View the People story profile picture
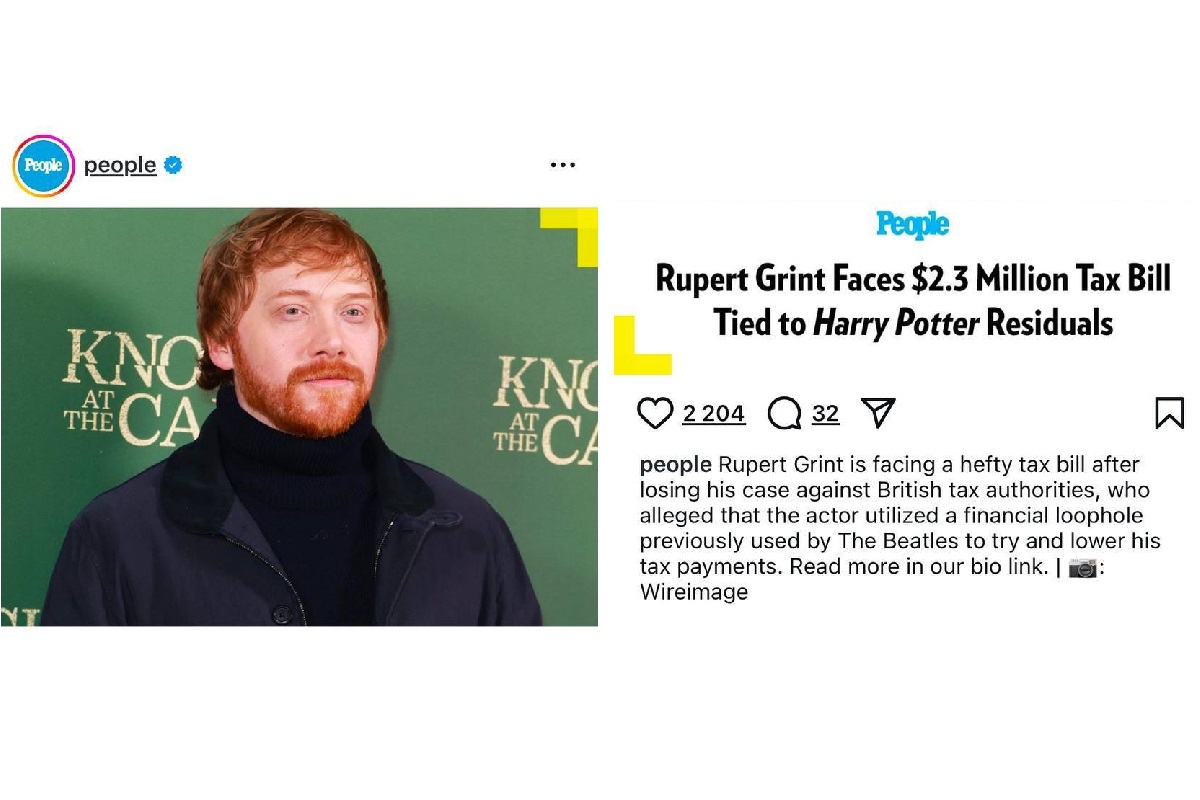 44,166
